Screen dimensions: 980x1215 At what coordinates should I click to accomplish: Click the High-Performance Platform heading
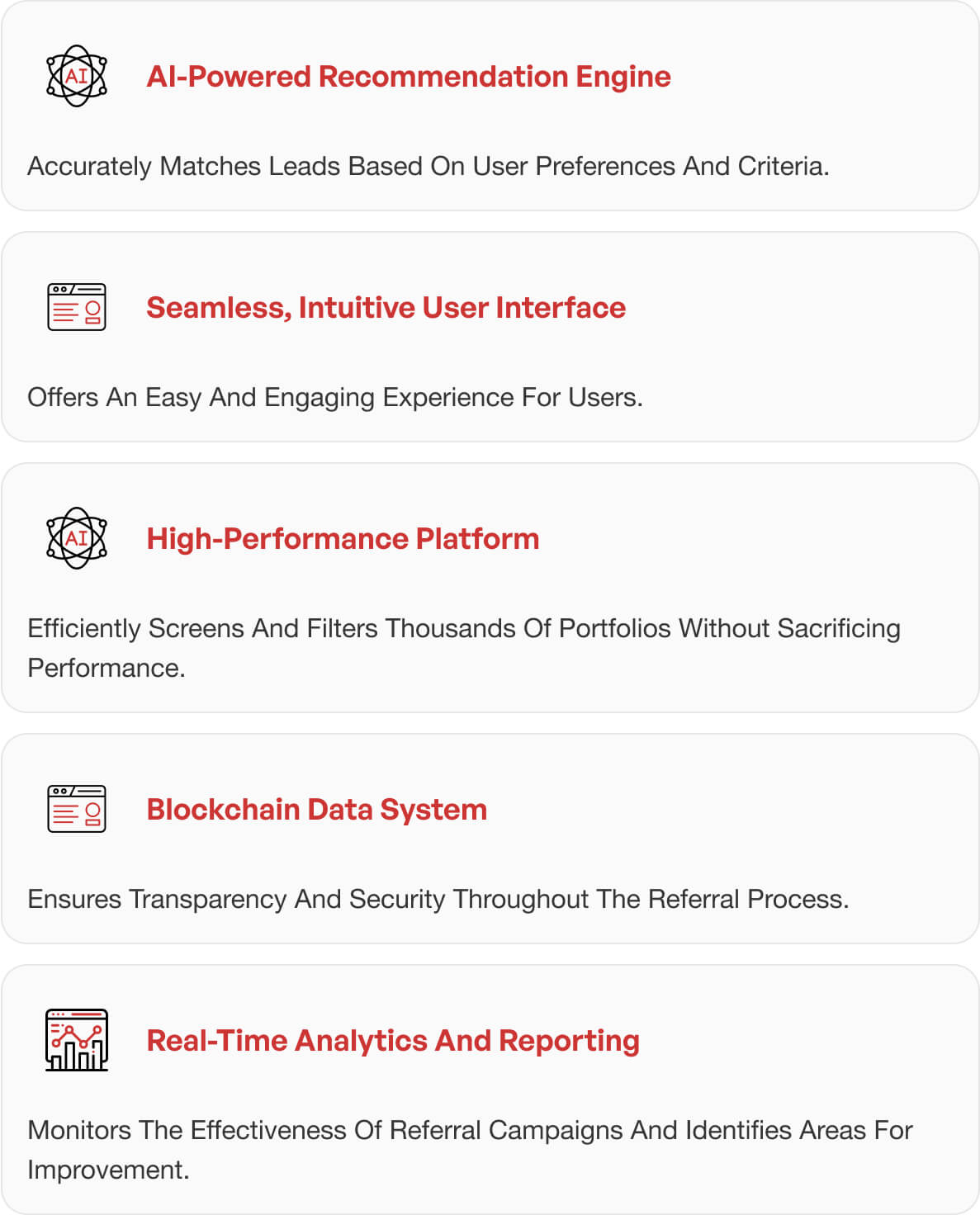click(343, 539)
